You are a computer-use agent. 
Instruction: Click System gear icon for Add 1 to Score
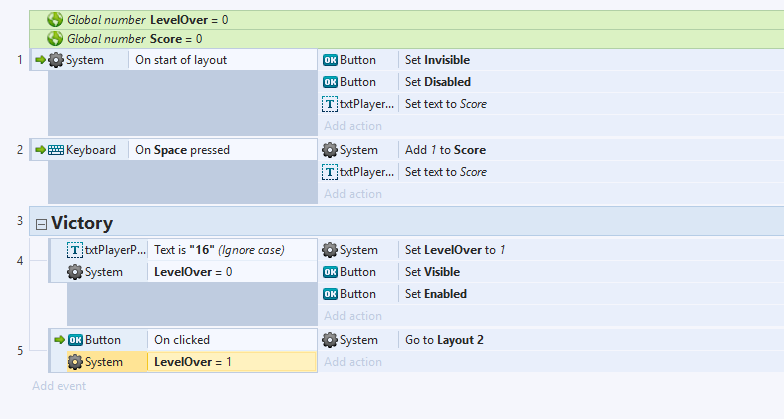click(x=330, y=150)
